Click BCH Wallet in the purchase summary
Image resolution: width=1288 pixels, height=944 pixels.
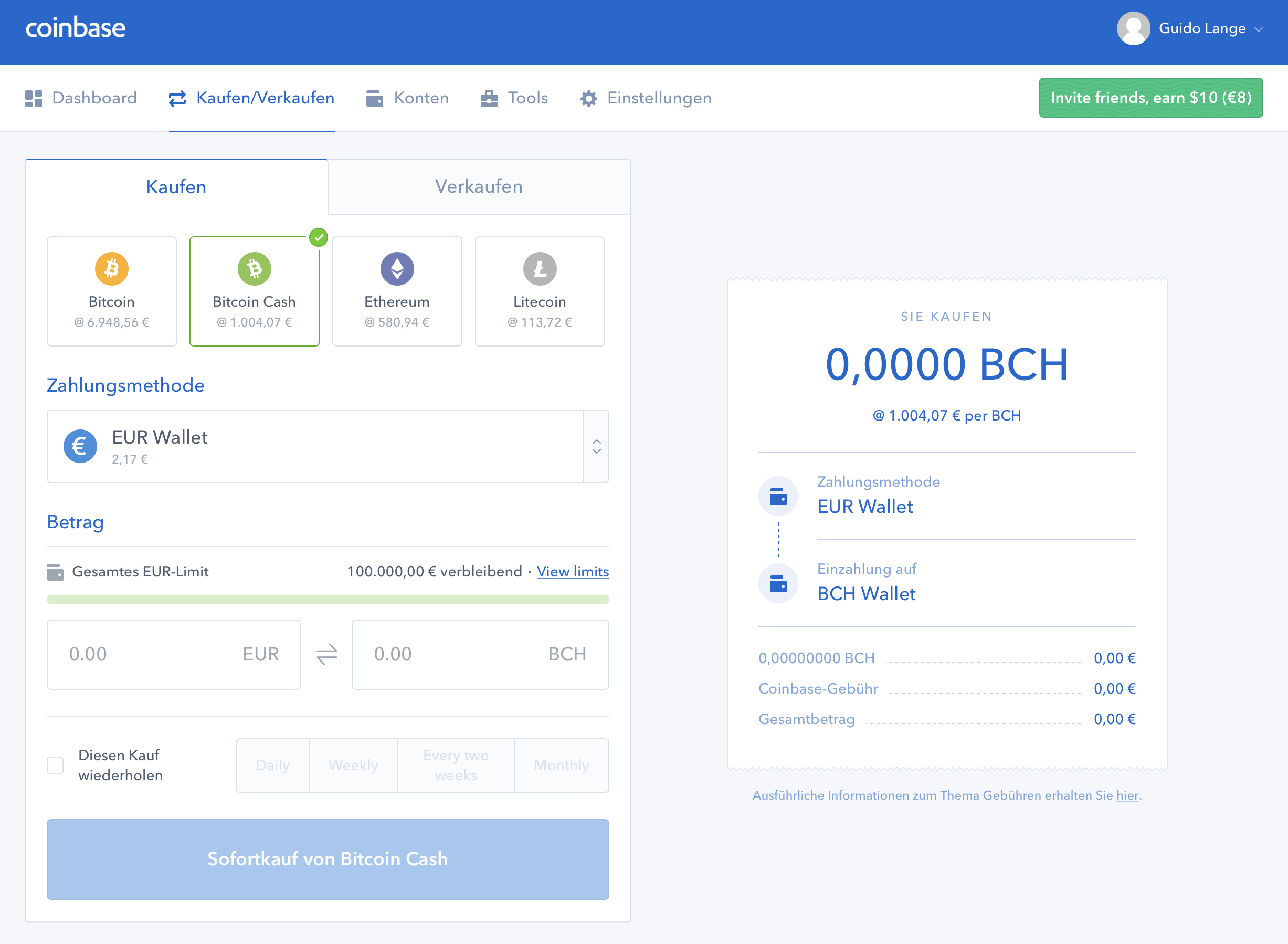866,594
